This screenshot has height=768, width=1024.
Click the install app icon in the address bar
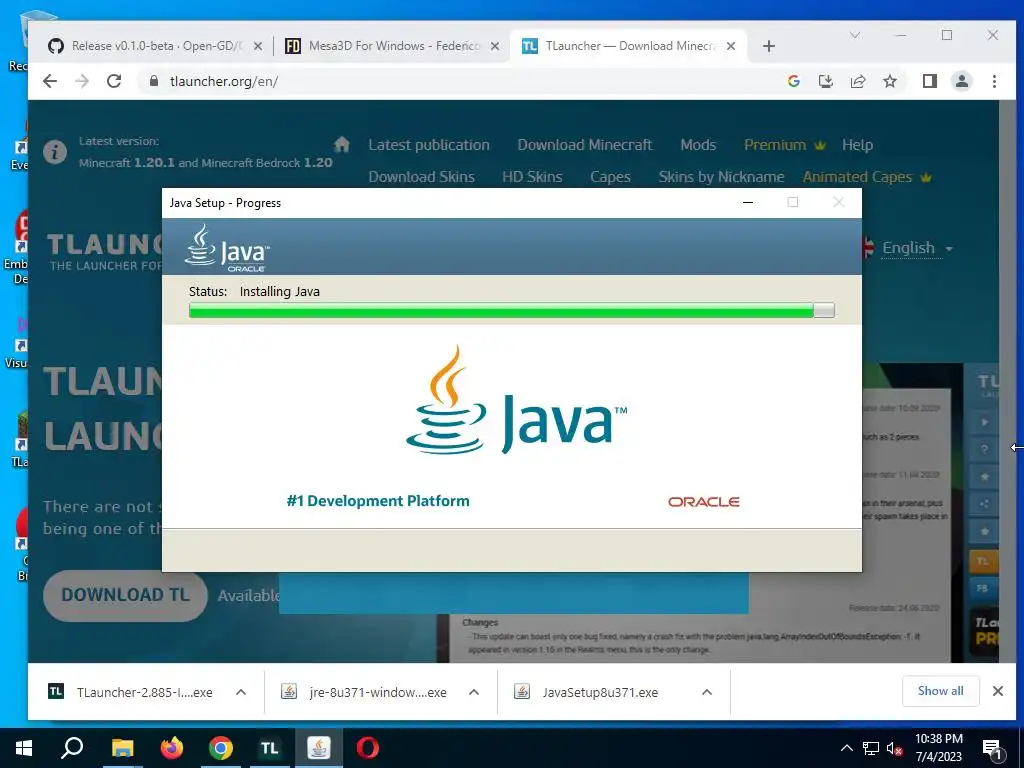click(x=826, y=81)
